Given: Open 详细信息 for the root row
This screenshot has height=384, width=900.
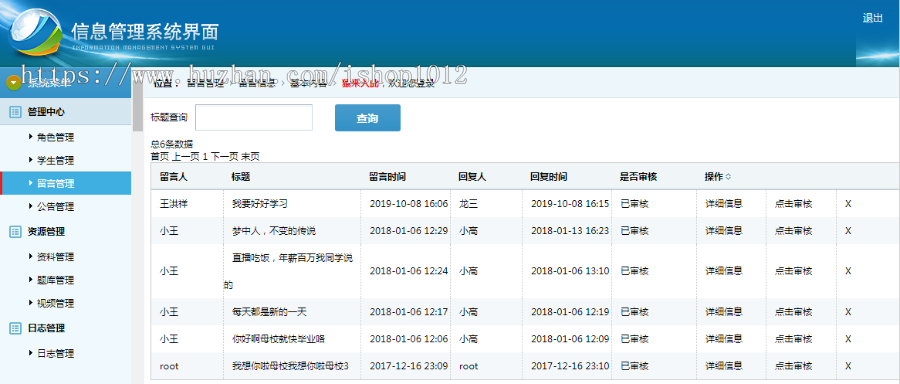Looking at the screenshot, I should point(724,366).
